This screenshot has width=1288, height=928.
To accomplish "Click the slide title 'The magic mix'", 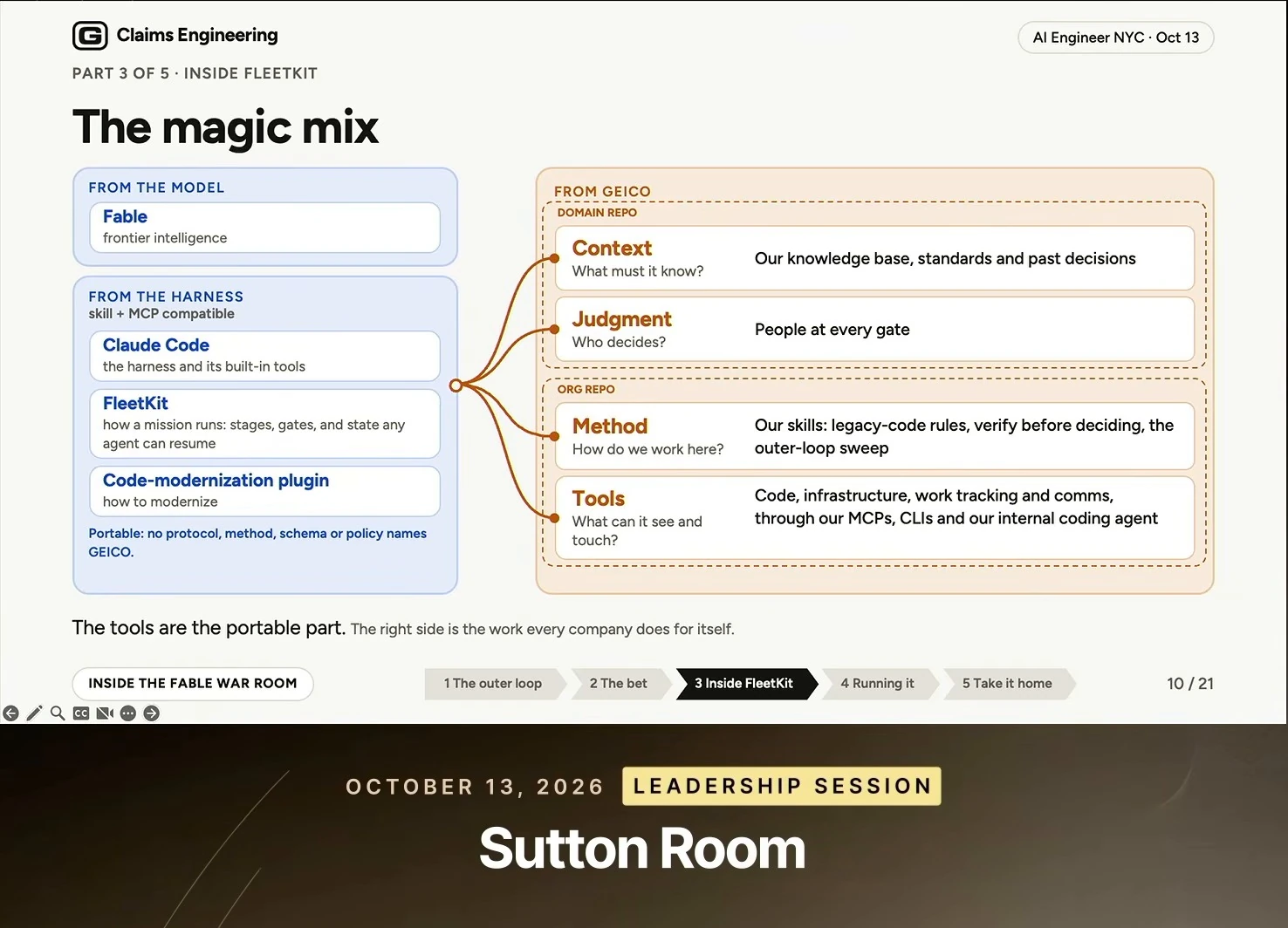I will 226,127.
